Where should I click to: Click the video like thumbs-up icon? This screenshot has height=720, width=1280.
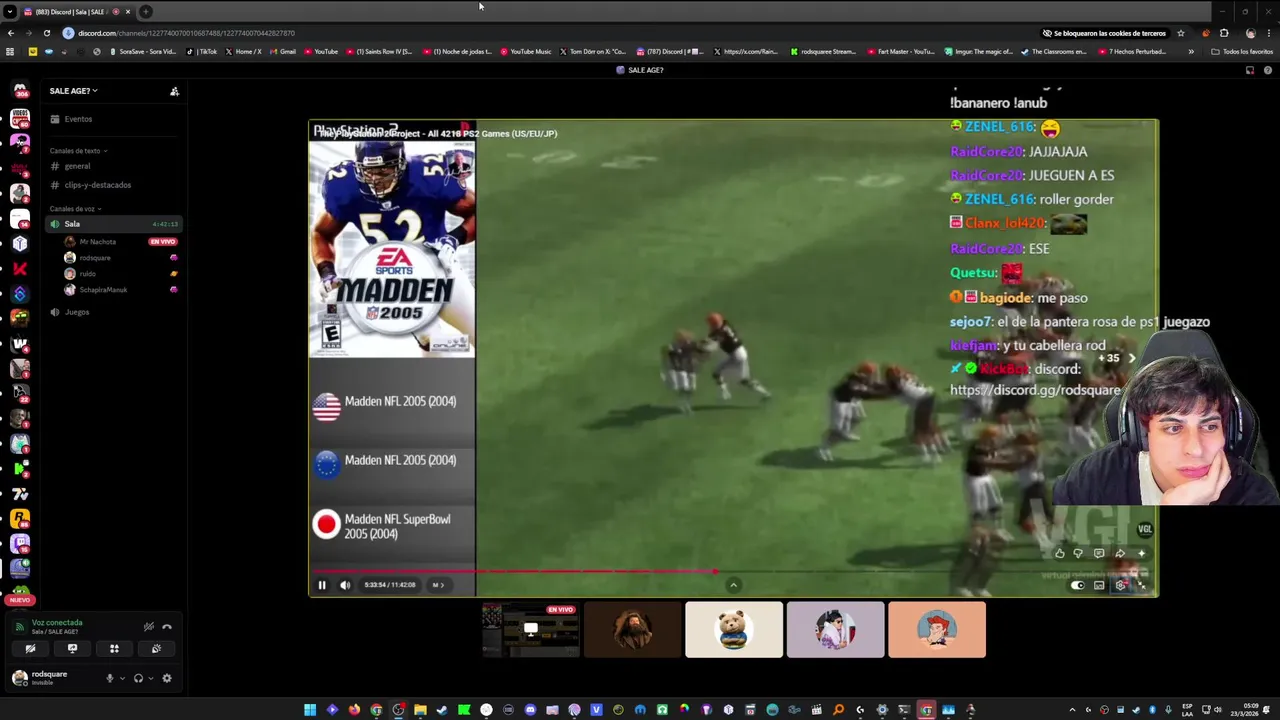(x=1060, y=553)
